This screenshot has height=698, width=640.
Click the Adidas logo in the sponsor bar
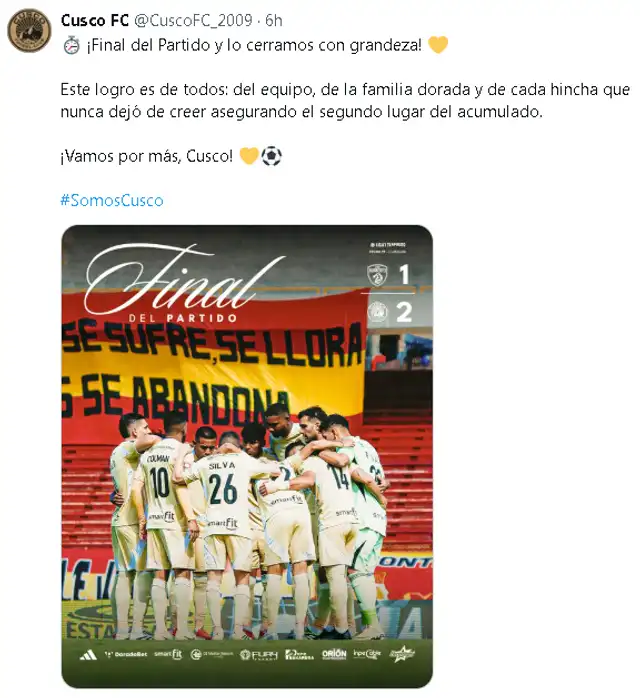88,654
